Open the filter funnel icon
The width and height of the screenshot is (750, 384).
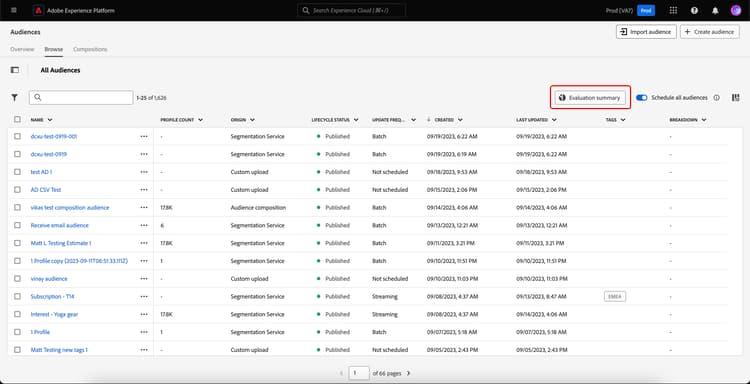(15, 98)
